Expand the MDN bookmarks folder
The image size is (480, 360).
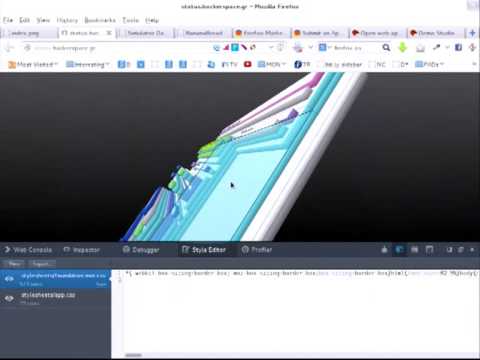pos(272,64)
